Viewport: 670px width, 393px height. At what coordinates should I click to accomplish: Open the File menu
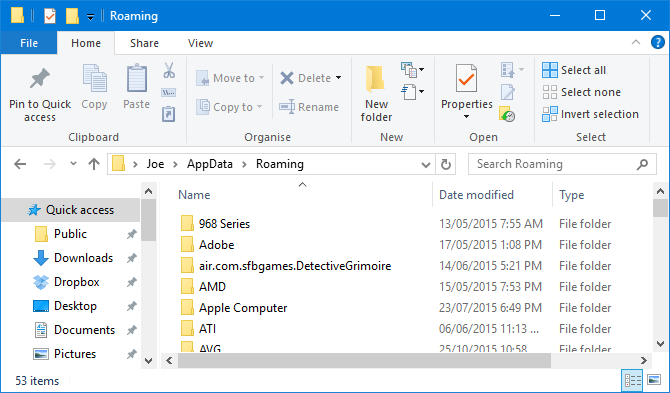click(29, 43)
